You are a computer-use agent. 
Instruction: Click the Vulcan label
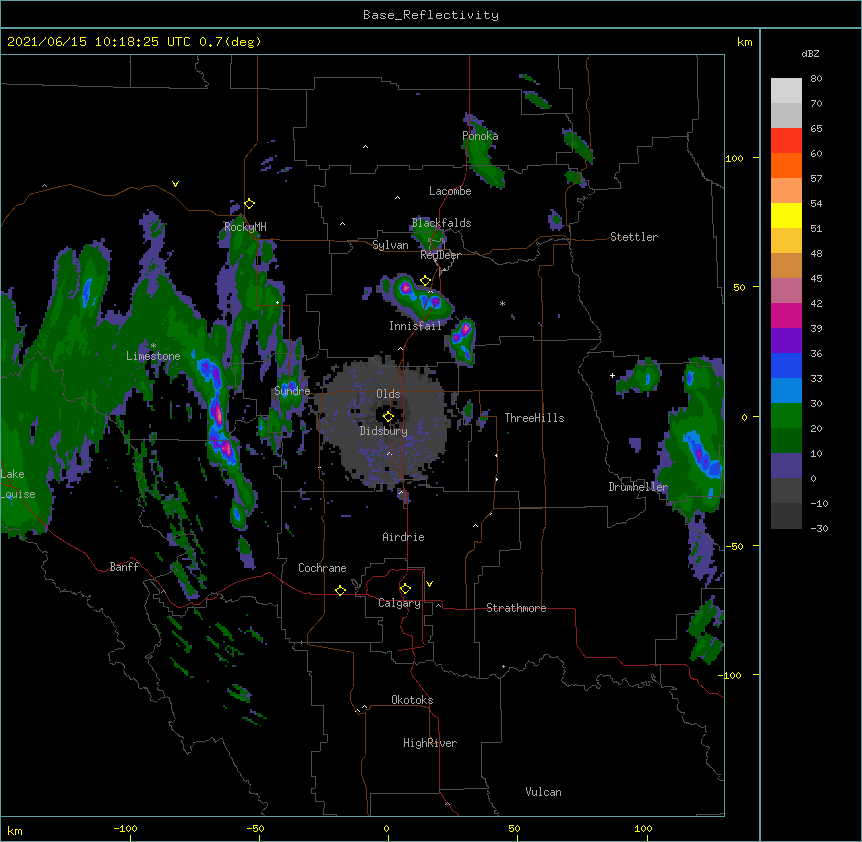pos(543,792)
